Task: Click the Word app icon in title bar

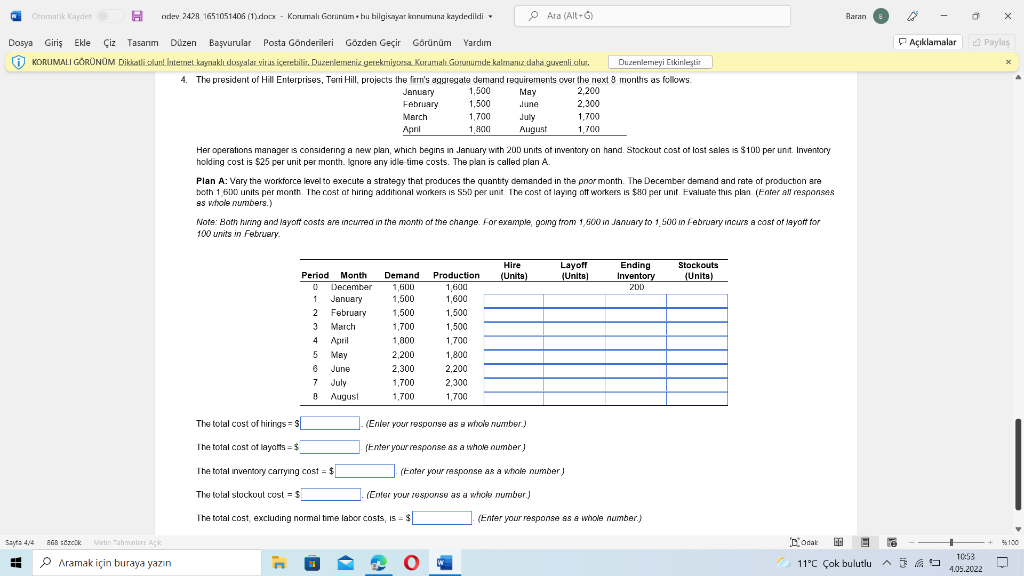Action: click(16, 16)
